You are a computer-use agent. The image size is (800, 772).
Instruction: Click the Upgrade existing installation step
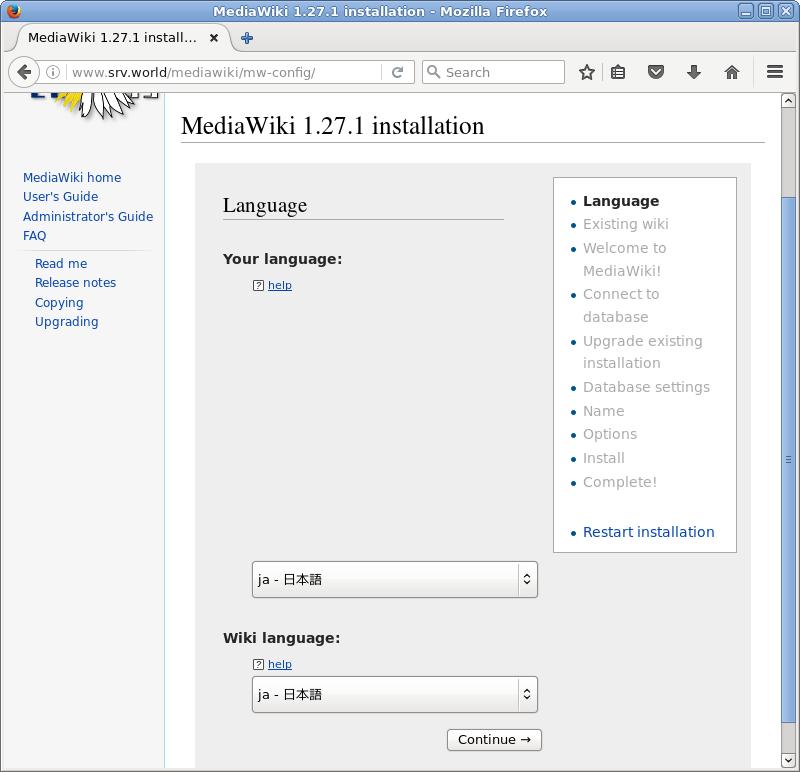pyautogui.click(x=643, y=352)
